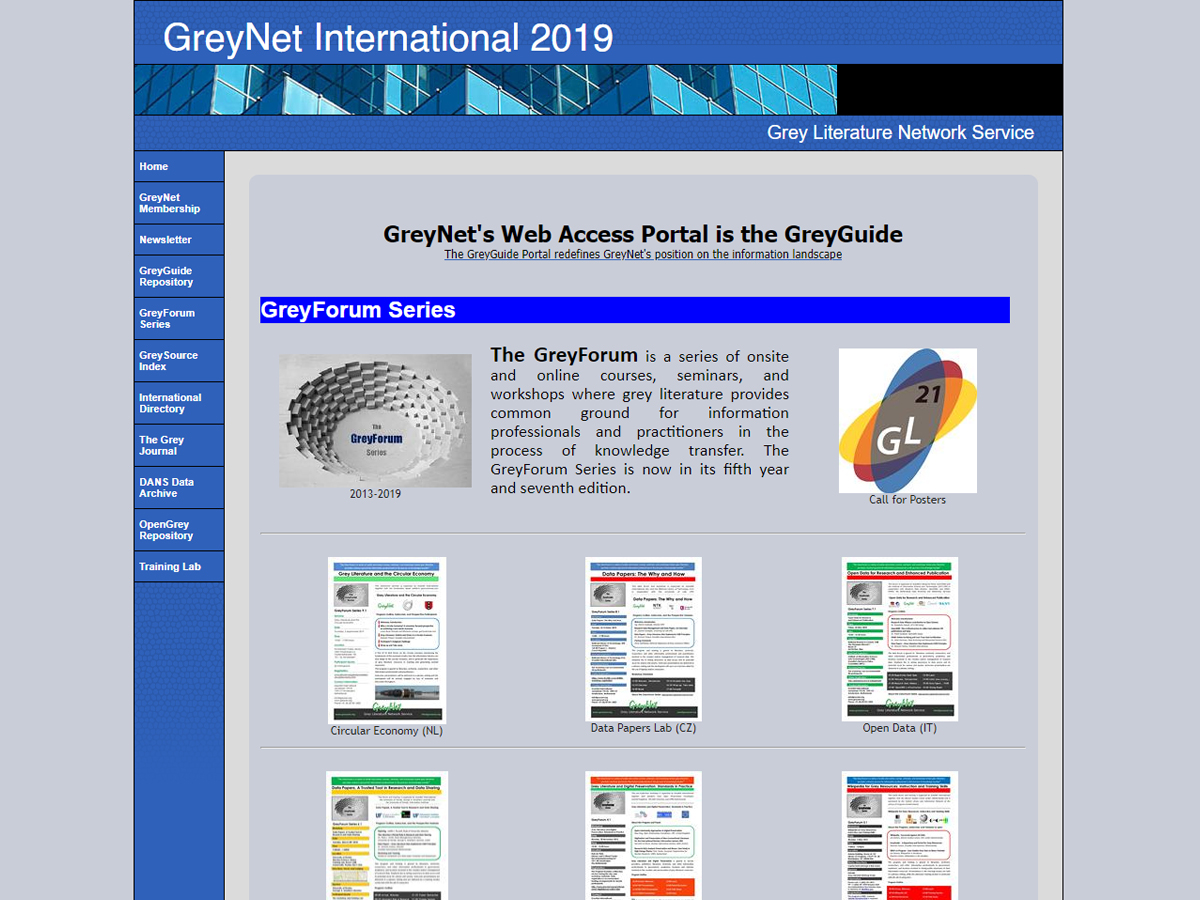Go to the International Directory page
Image resolution: width=1200 pixels, height=900 pixels.
click(x=170, y=403)
